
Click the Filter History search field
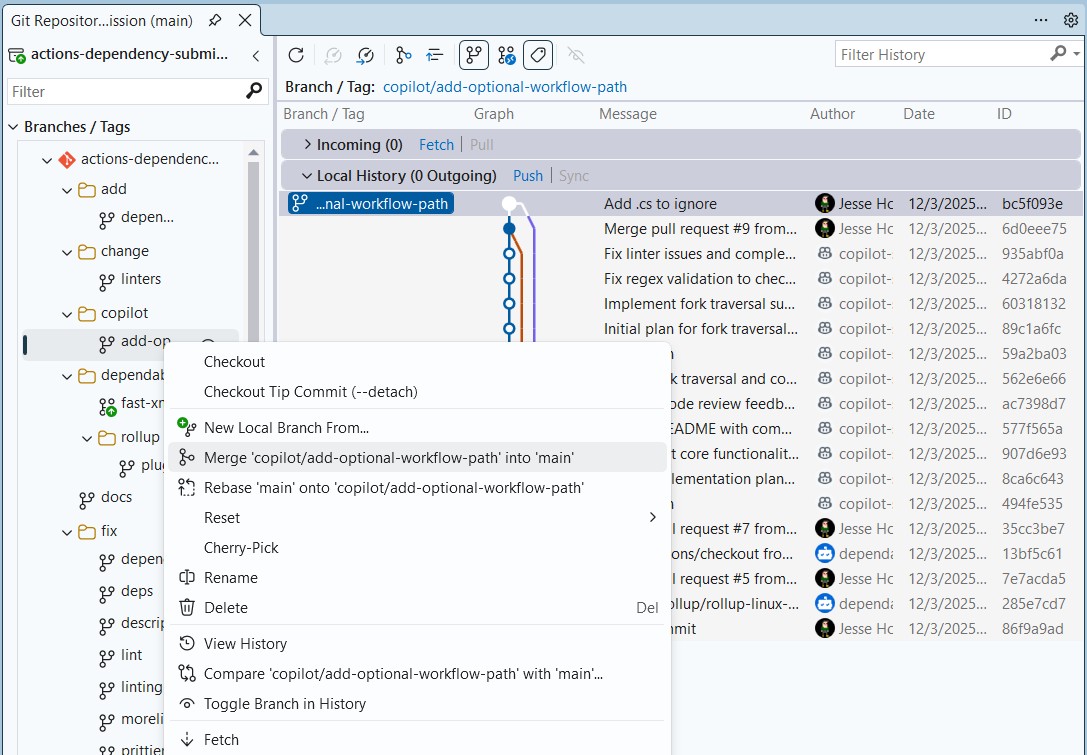pyautogui.click(x=943, y=55)
